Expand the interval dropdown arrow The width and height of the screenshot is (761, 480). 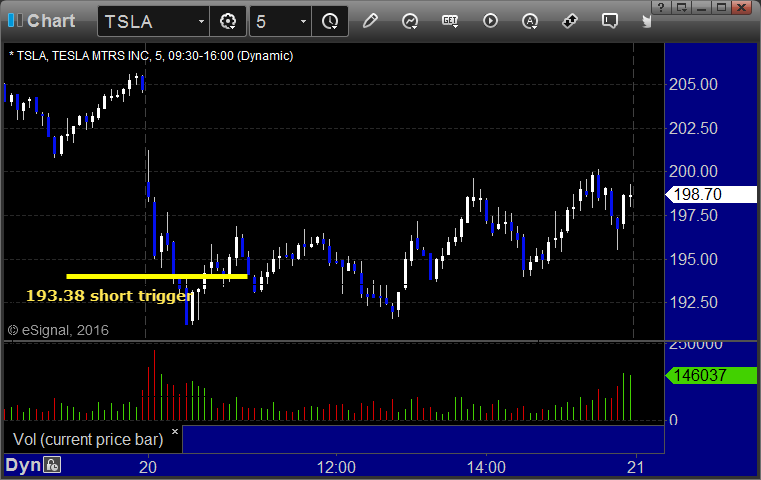pyautogui.click(x=303, y=21)
